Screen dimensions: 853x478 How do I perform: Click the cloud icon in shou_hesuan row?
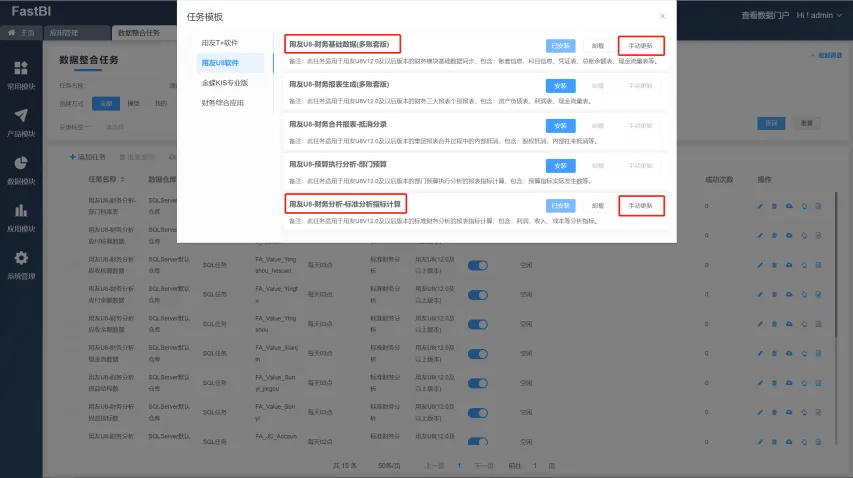789,265
